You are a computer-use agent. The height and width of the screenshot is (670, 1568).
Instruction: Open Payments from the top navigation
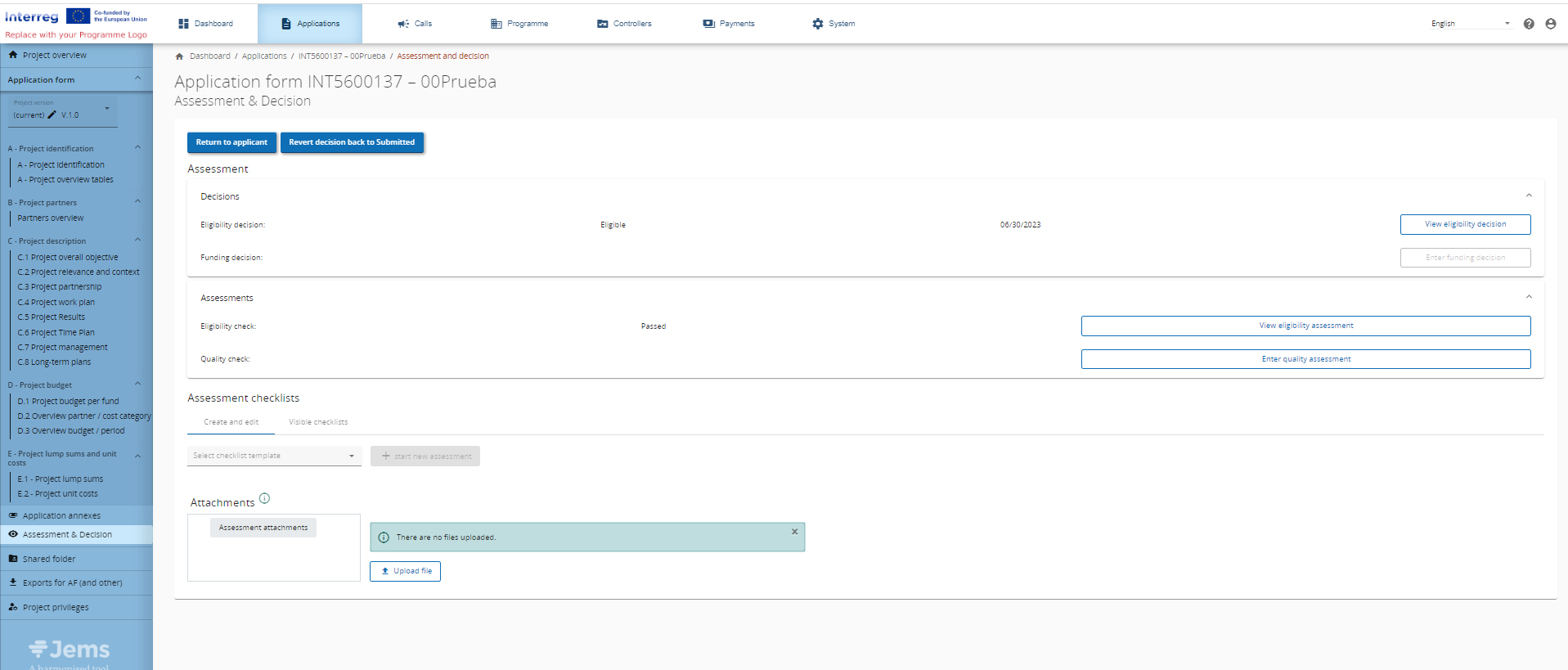729,24
